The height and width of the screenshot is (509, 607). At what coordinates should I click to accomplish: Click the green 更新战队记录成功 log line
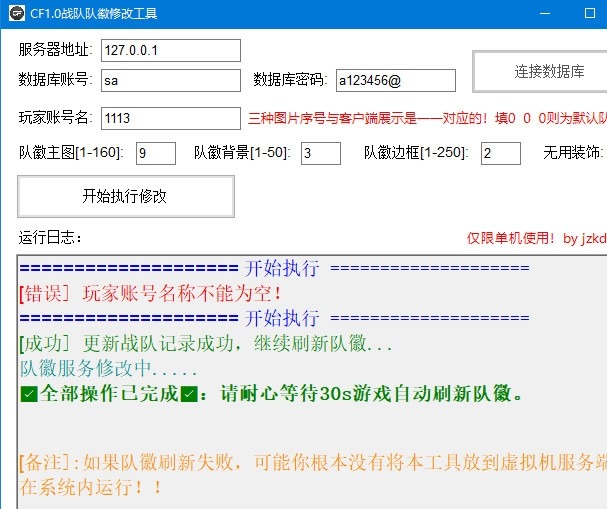coord(206,344)
